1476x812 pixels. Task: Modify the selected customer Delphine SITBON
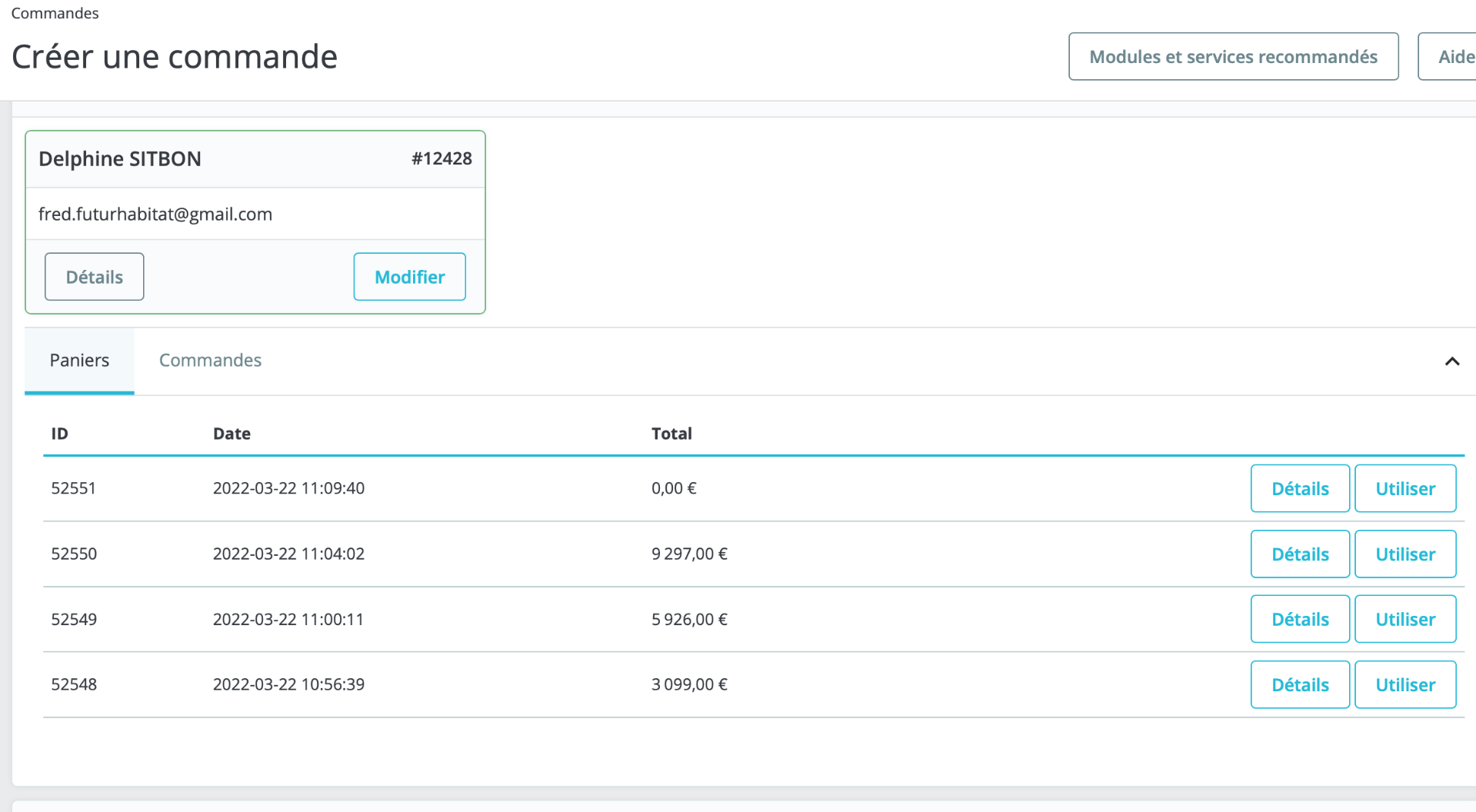click(409, 277)
